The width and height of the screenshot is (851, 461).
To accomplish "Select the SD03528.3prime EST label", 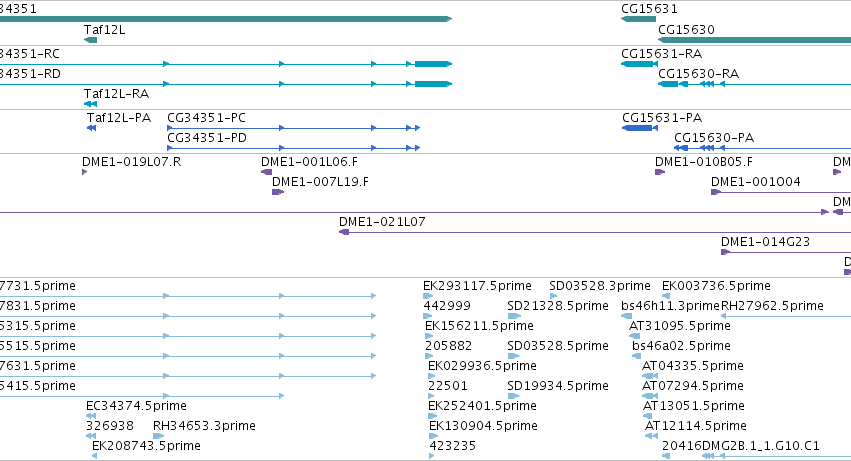I will coord(600,286).
